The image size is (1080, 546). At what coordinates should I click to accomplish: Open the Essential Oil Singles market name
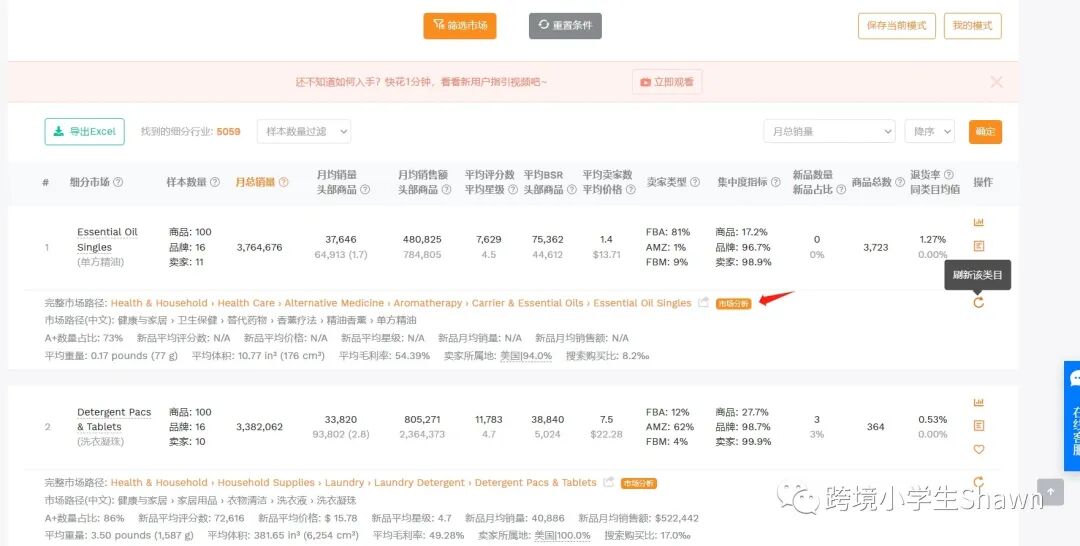(x=107, y=240)
